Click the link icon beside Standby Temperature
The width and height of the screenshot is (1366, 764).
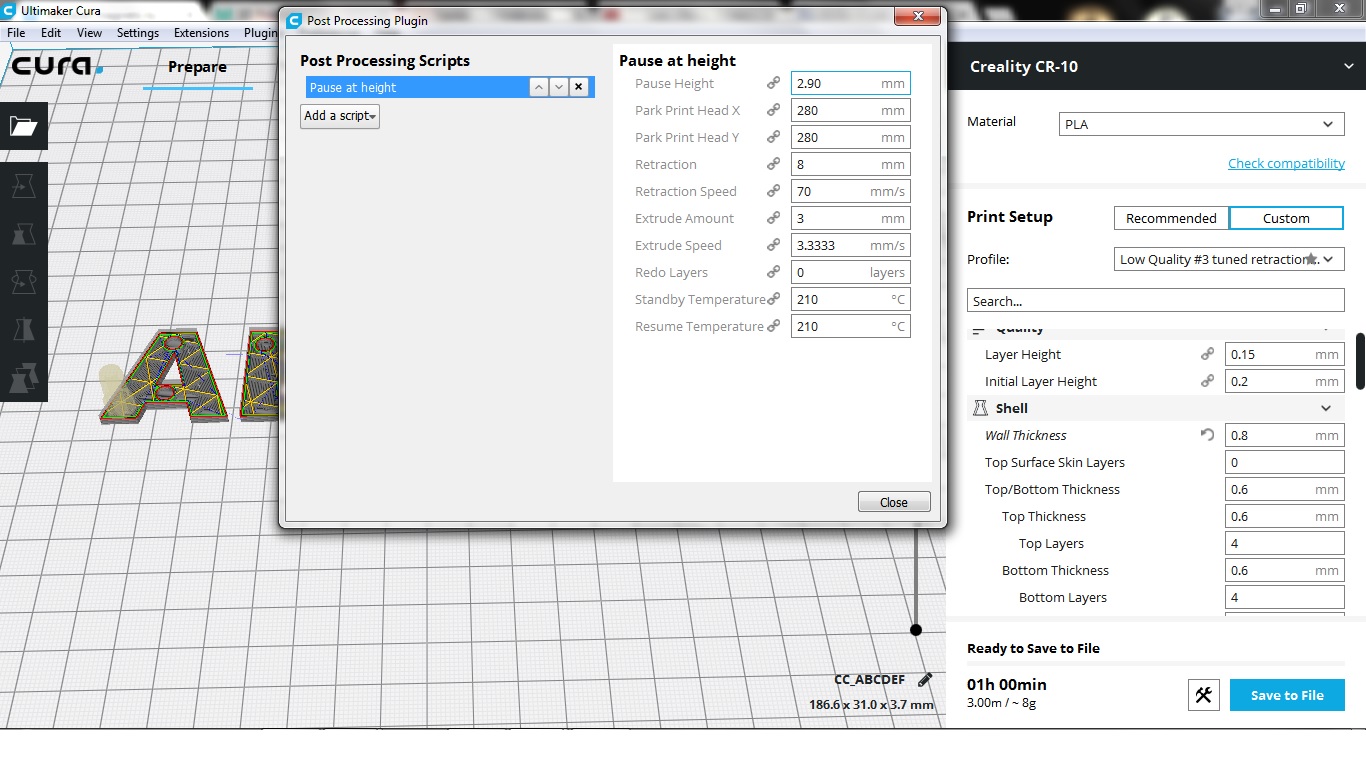(773, 299)
